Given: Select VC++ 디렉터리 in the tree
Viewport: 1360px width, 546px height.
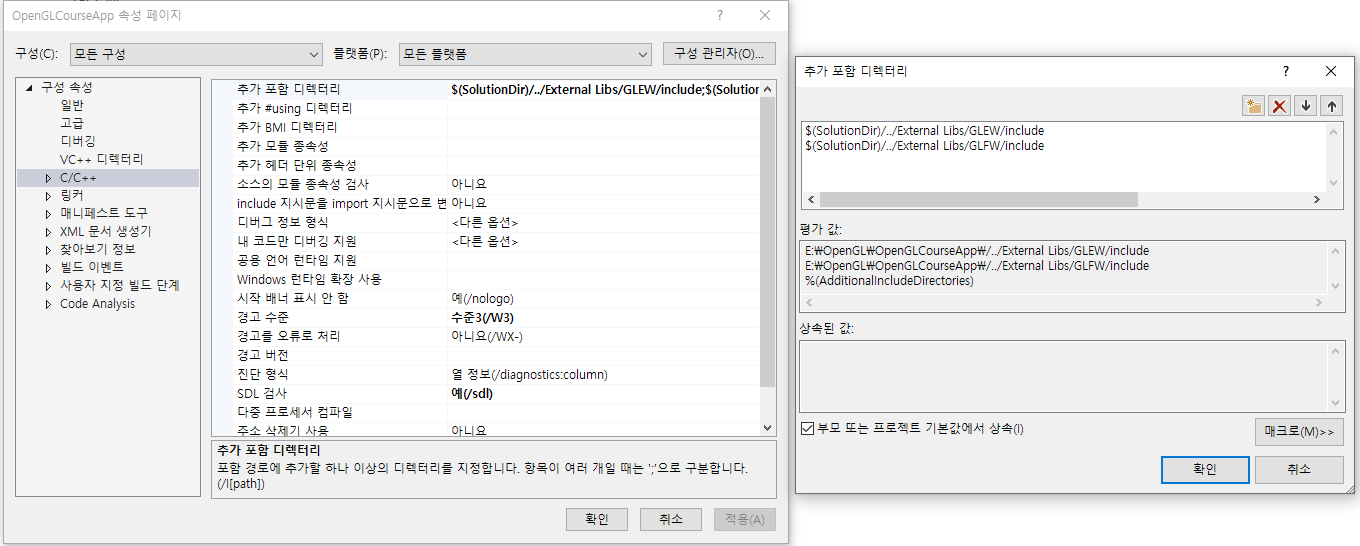Looking at the screenshot, I should [x=101, y=159].
